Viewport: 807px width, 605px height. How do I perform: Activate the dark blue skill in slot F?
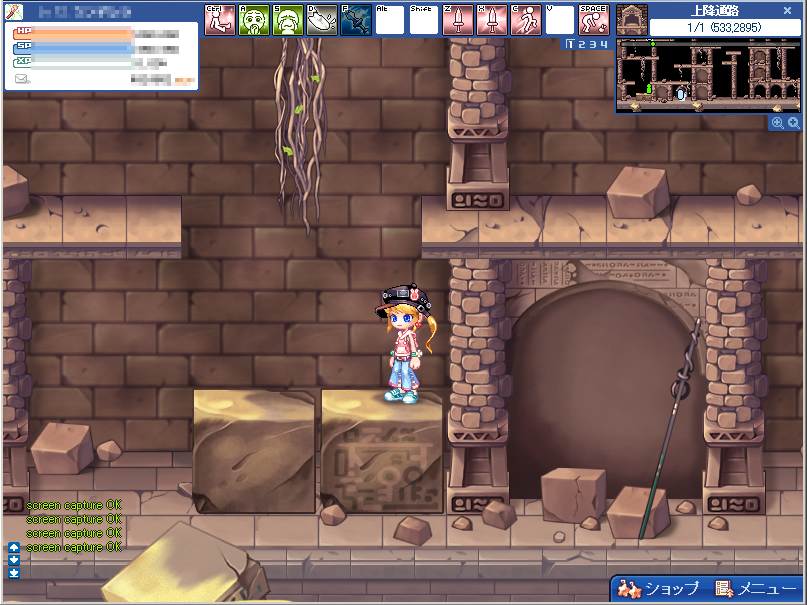click(x=356, y=20)
